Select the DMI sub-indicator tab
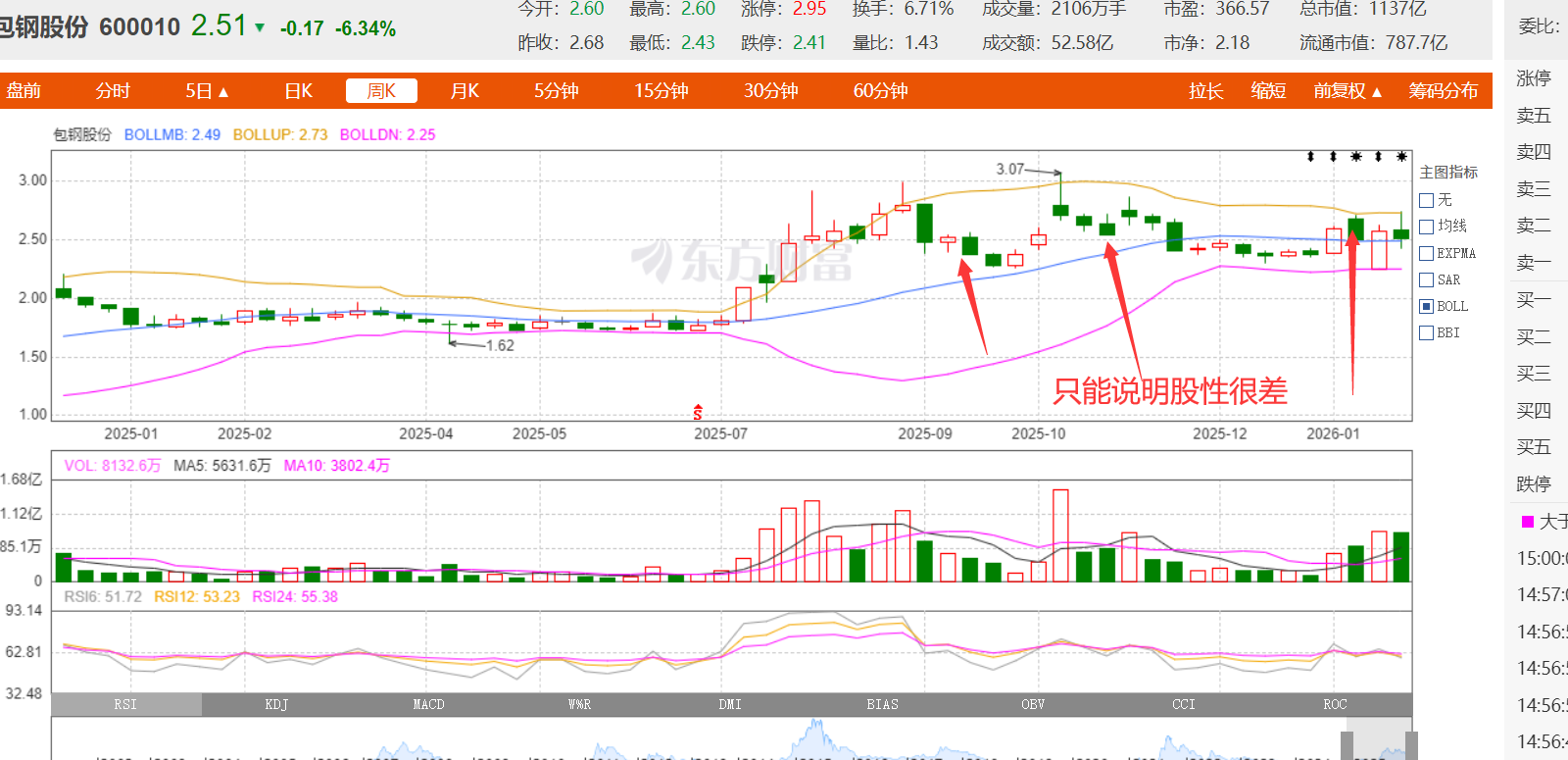The width and height of the screenshot is (1568, 760). click(x=730, y=704)
